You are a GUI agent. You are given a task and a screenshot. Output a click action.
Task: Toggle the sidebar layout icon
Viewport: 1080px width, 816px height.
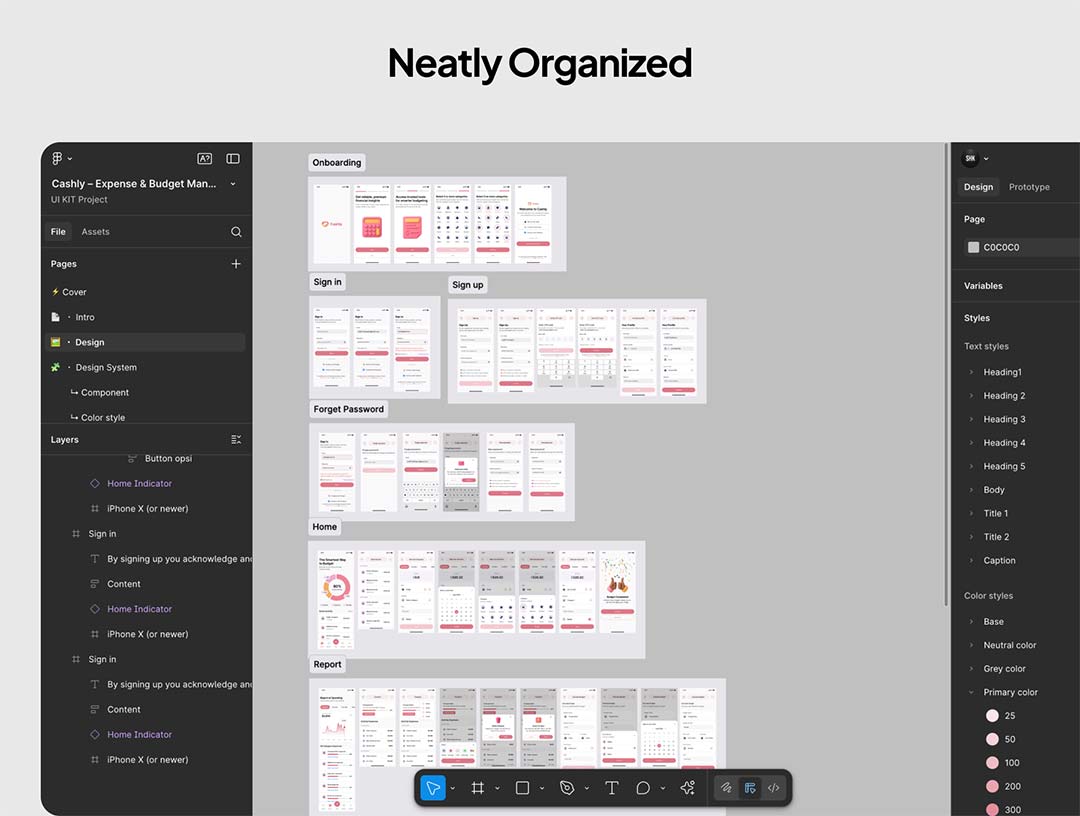coord(233,158)
